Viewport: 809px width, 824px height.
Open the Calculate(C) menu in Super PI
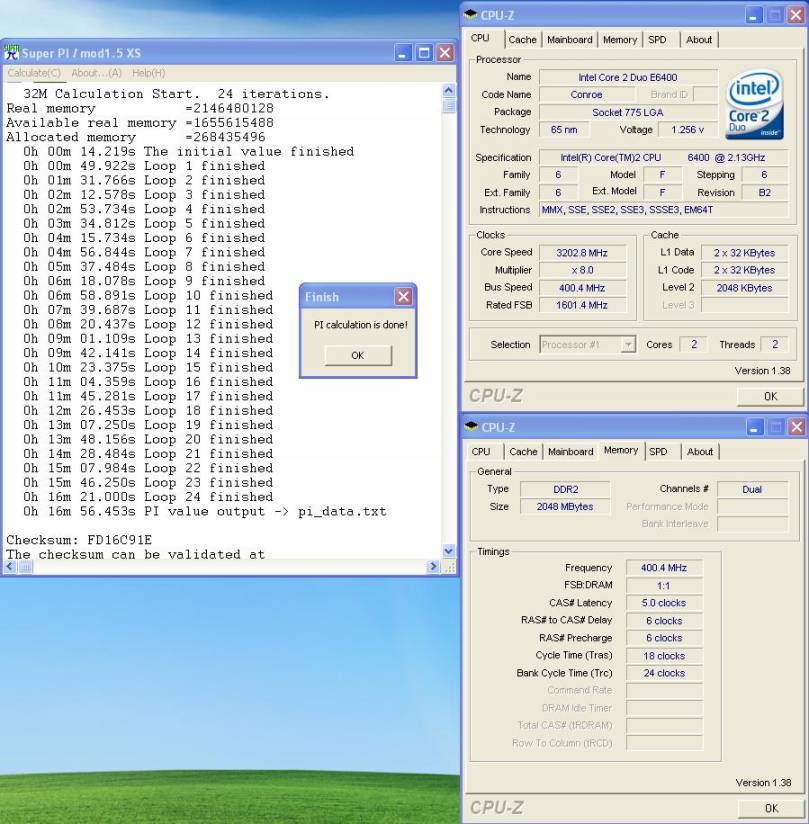tap(34, 73)
